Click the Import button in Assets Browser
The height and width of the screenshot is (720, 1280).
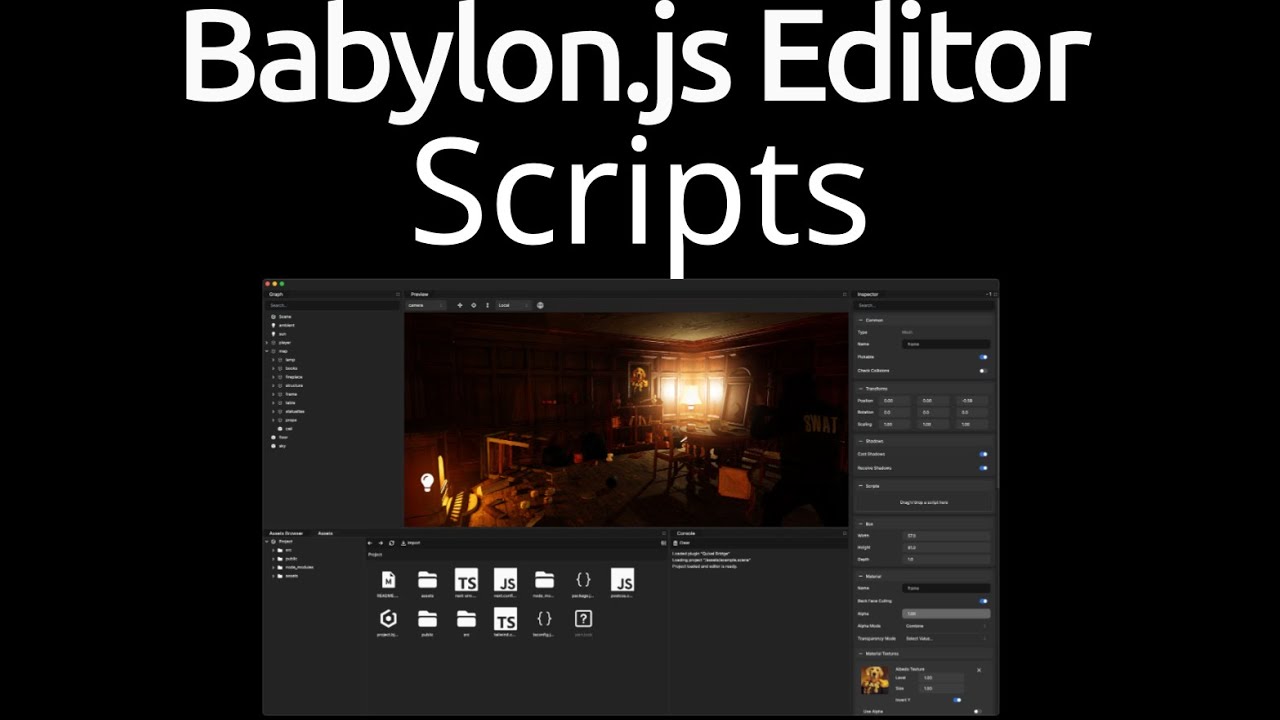[410, 543]
